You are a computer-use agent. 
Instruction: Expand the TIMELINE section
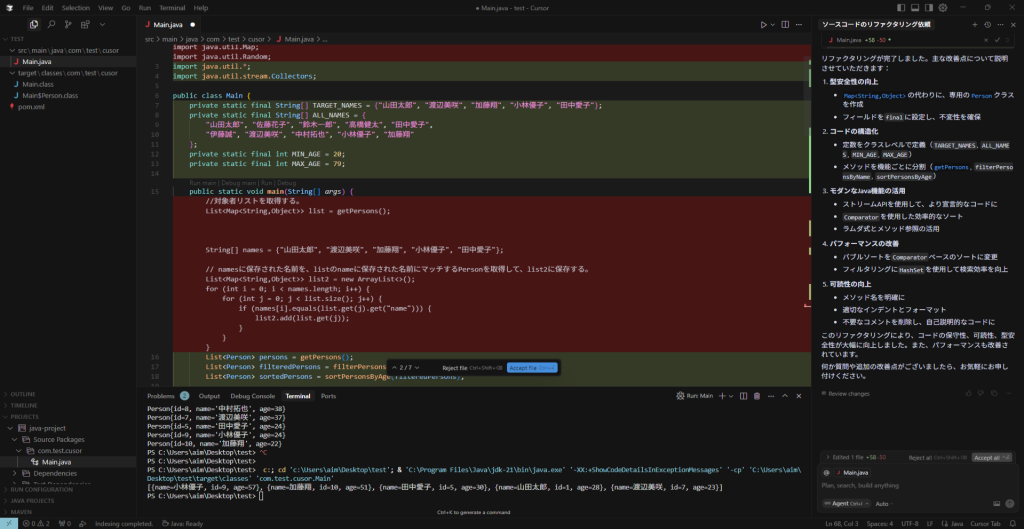coord(68,405)
